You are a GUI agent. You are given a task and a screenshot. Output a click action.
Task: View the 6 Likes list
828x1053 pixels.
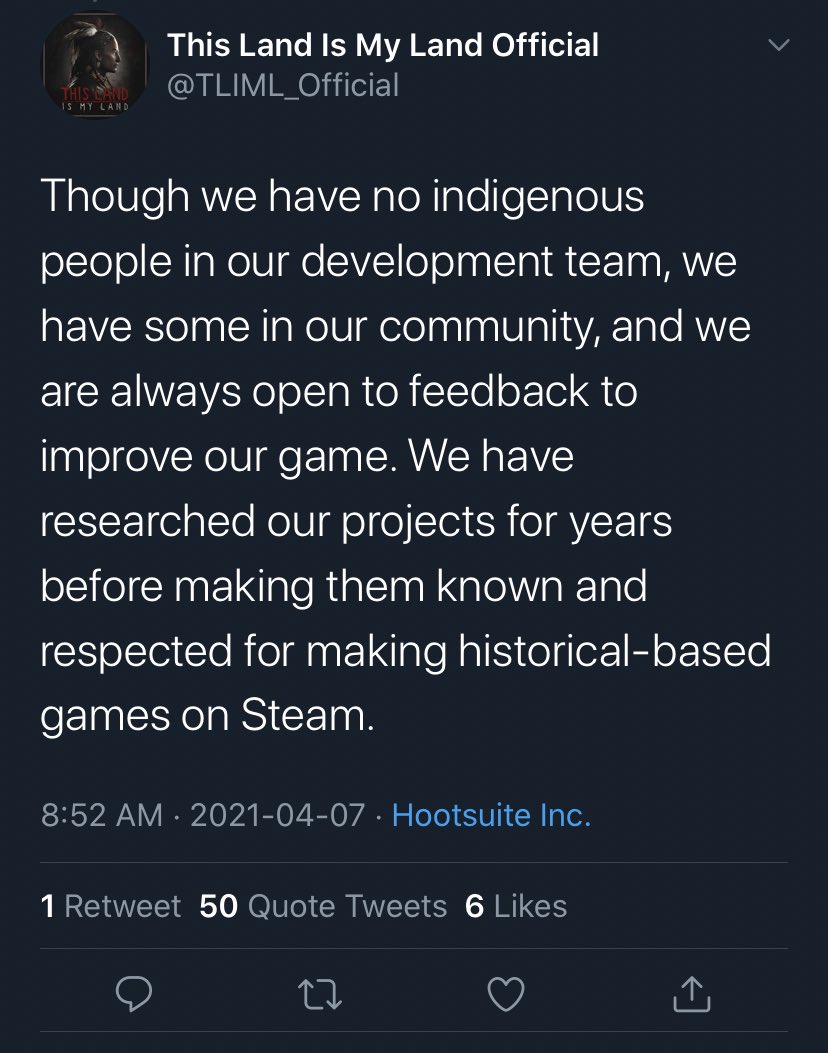pyautogui.click(x=520, y=906)
